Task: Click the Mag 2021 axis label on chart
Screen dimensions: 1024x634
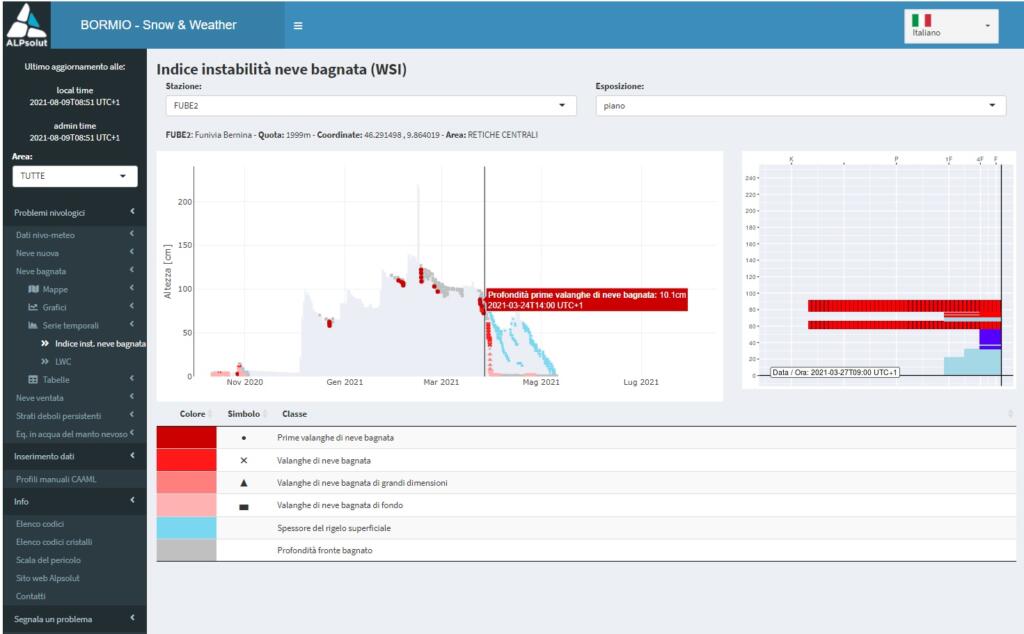Action: [x=541, y=382]
